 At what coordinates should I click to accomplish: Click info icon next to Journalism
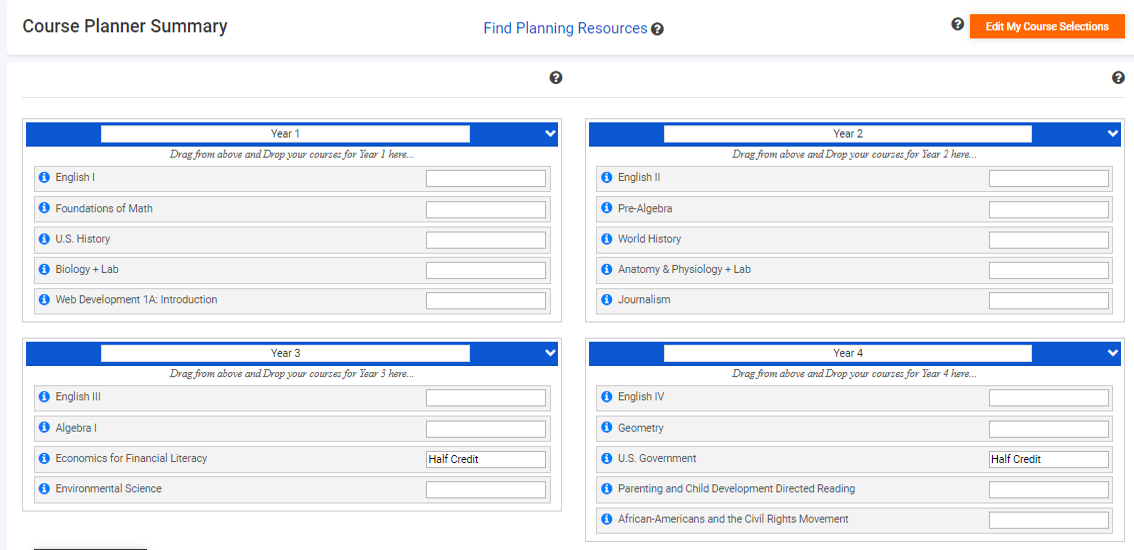pos(607,300)
